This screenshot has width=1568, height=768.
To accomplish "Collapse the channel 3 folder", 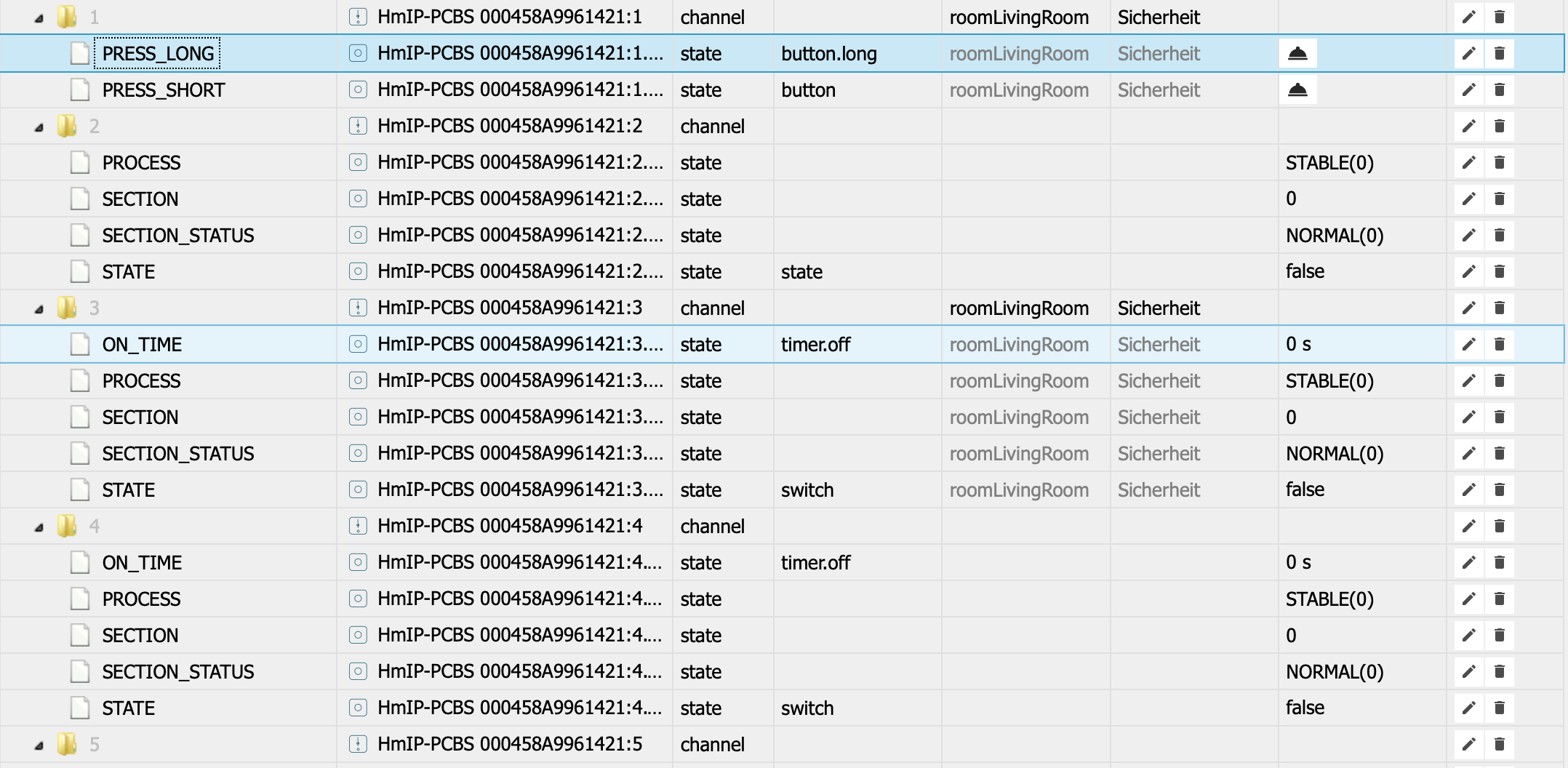I will click(39, 309).
